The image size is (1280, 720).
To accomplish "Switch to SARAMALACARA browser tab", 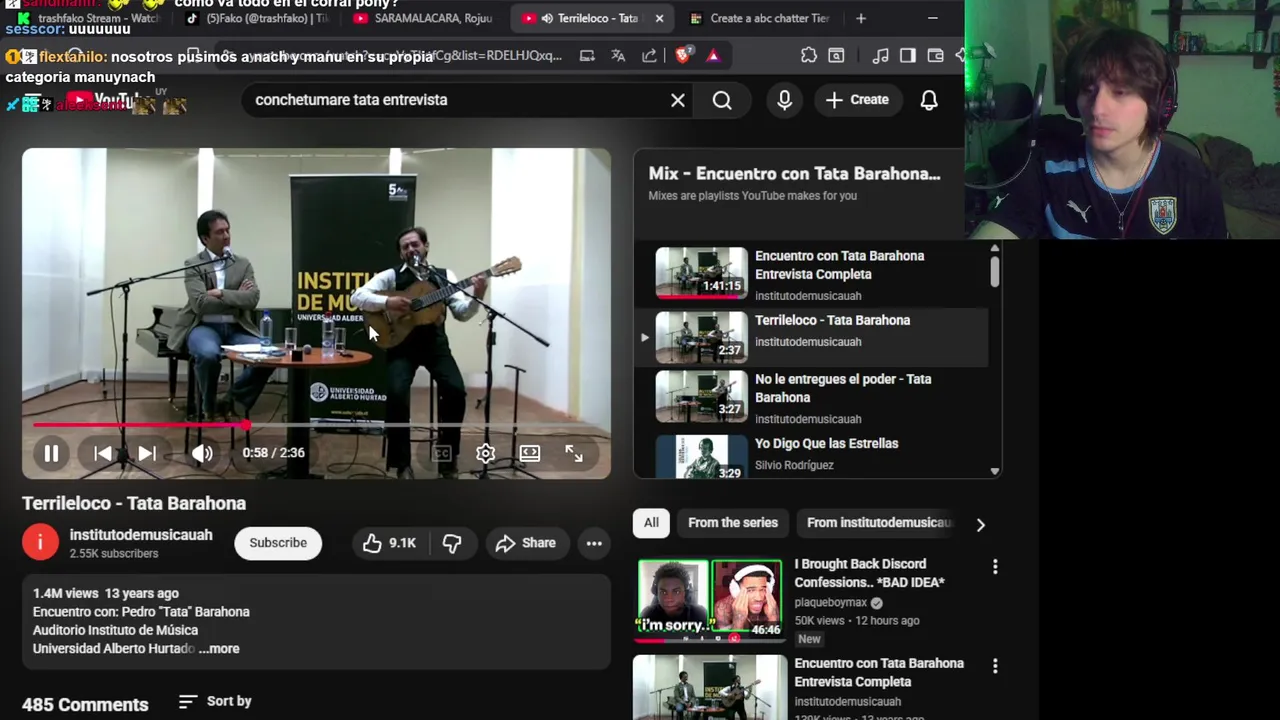I will pos(423,18).
